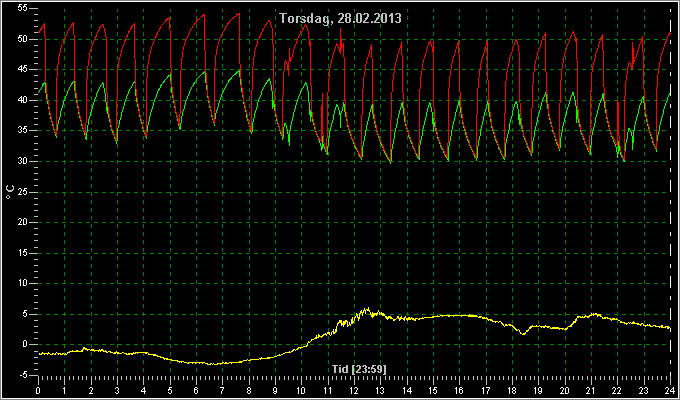This screenshot has height=400, width=680.
Task: Click the "°C" temperature unit label
Action: (10, 192)
